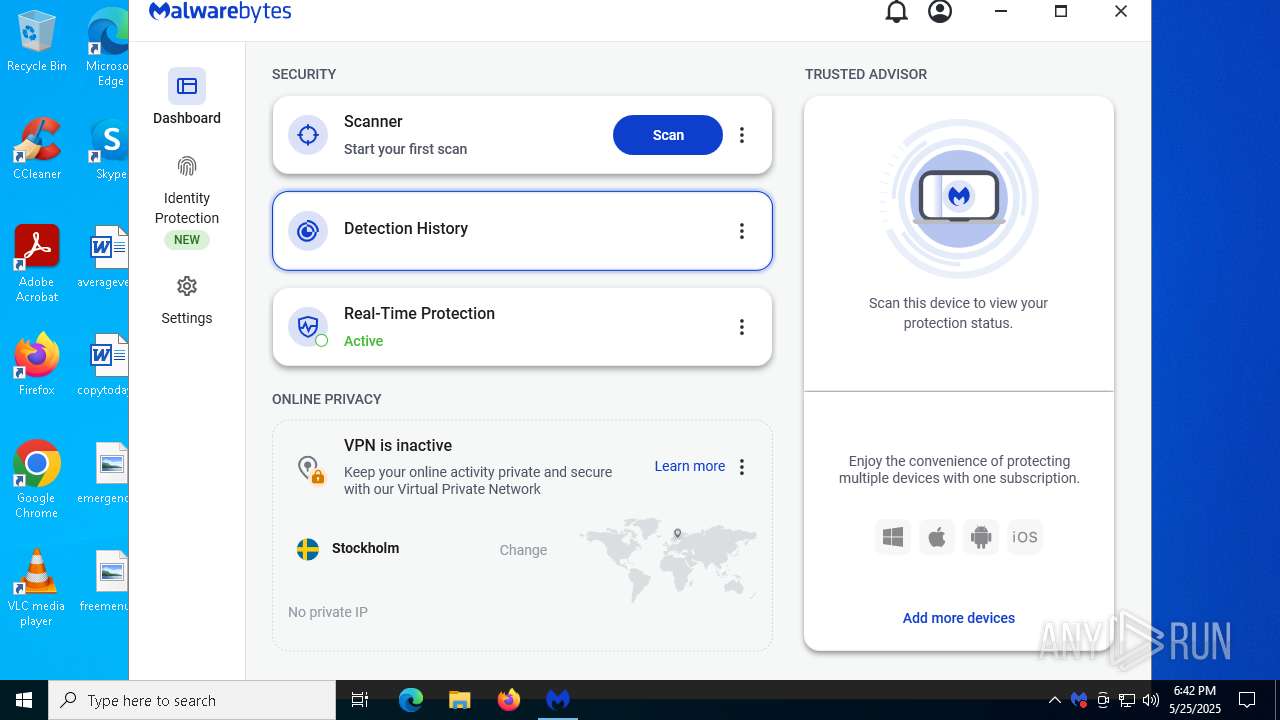1280x720 pixels.
Task: Click the Scanner crosshair icon
Action: coord(308,135)
